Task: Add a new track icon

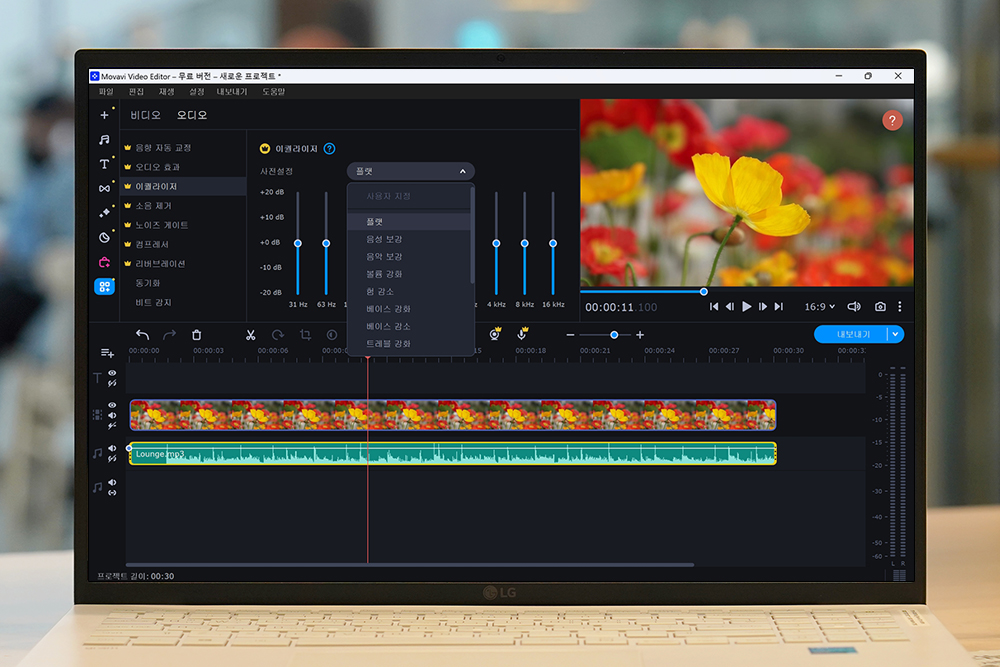Action: [x=107, y=353]
